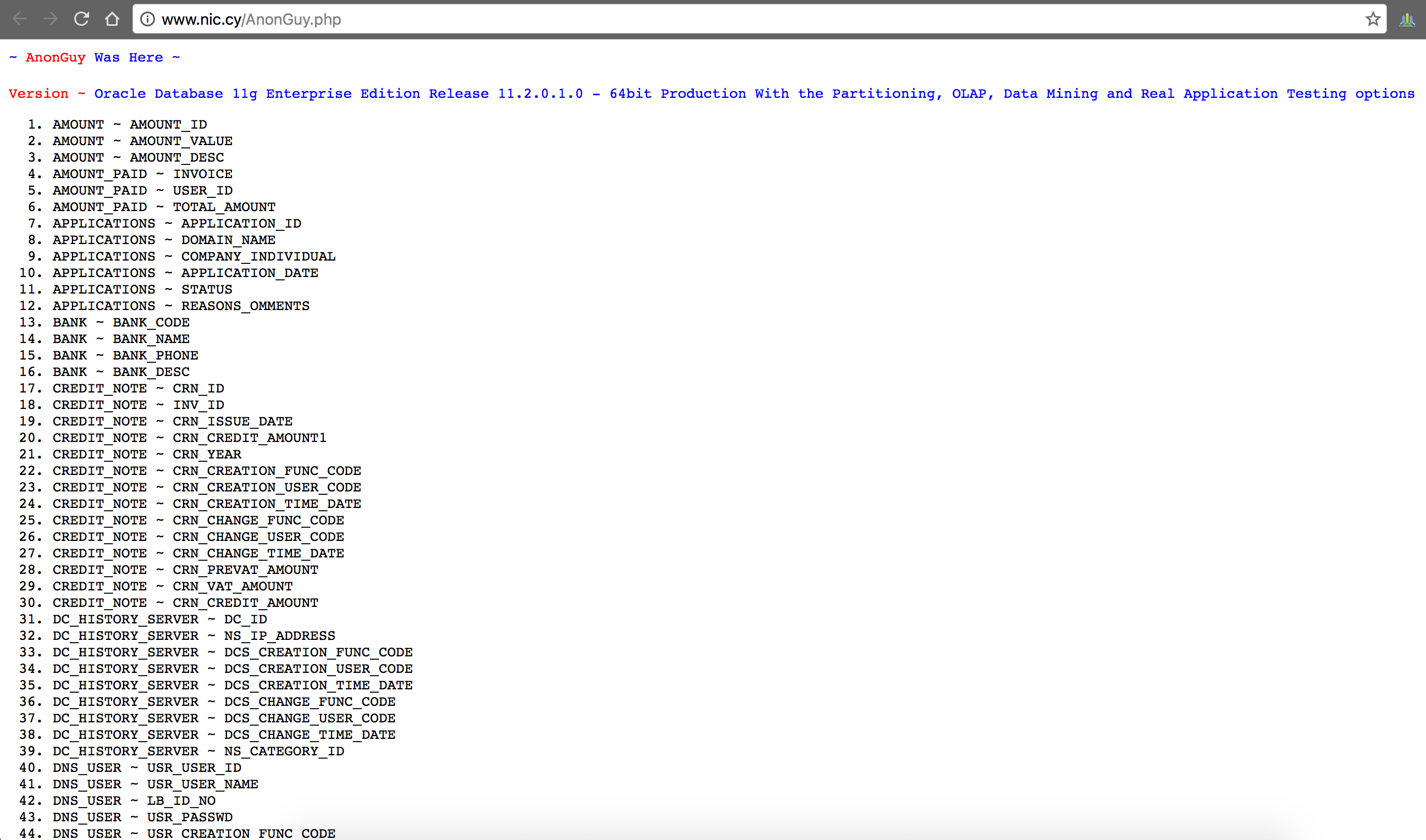This screenshot has height=840, width=1426.
Task: Click the browser back arrow
Action: 20,19
